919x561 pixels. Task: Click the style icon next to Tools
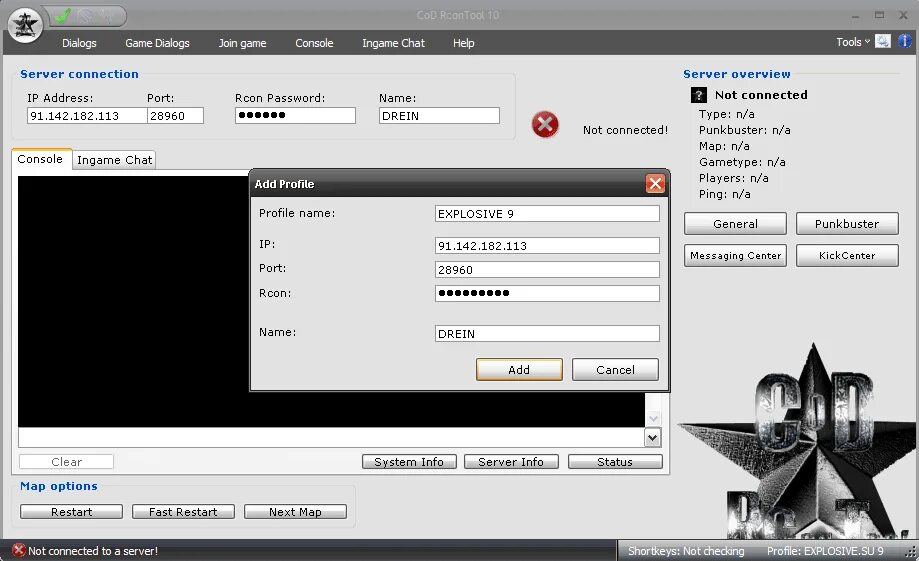(x=883, y=41)
